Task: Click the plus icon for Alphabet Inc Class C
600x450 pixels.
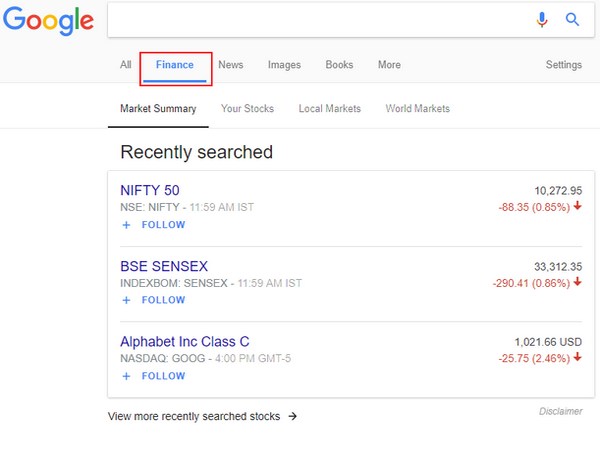Action: tap(126, 376)
